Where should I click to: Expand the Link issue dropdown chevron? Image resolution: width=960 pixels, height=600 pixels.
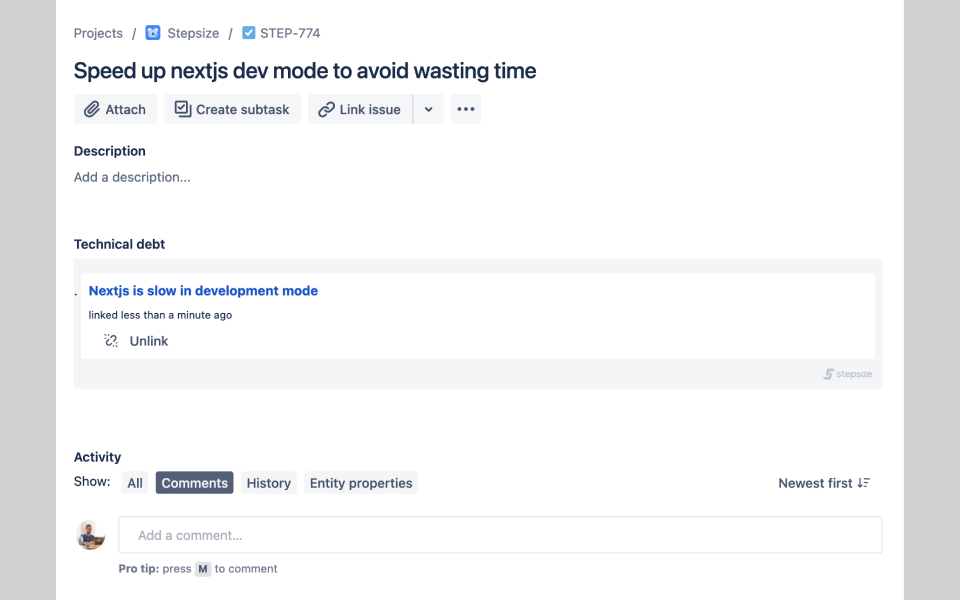428,109
